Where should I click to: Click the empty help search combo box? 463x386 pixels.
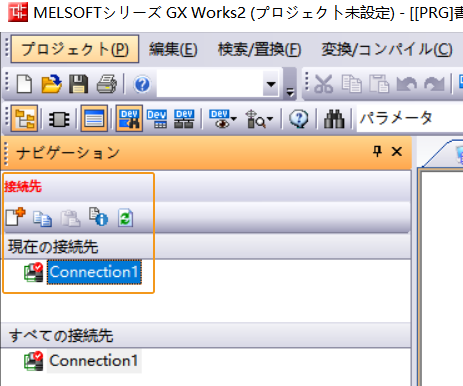tap(210, 84)
